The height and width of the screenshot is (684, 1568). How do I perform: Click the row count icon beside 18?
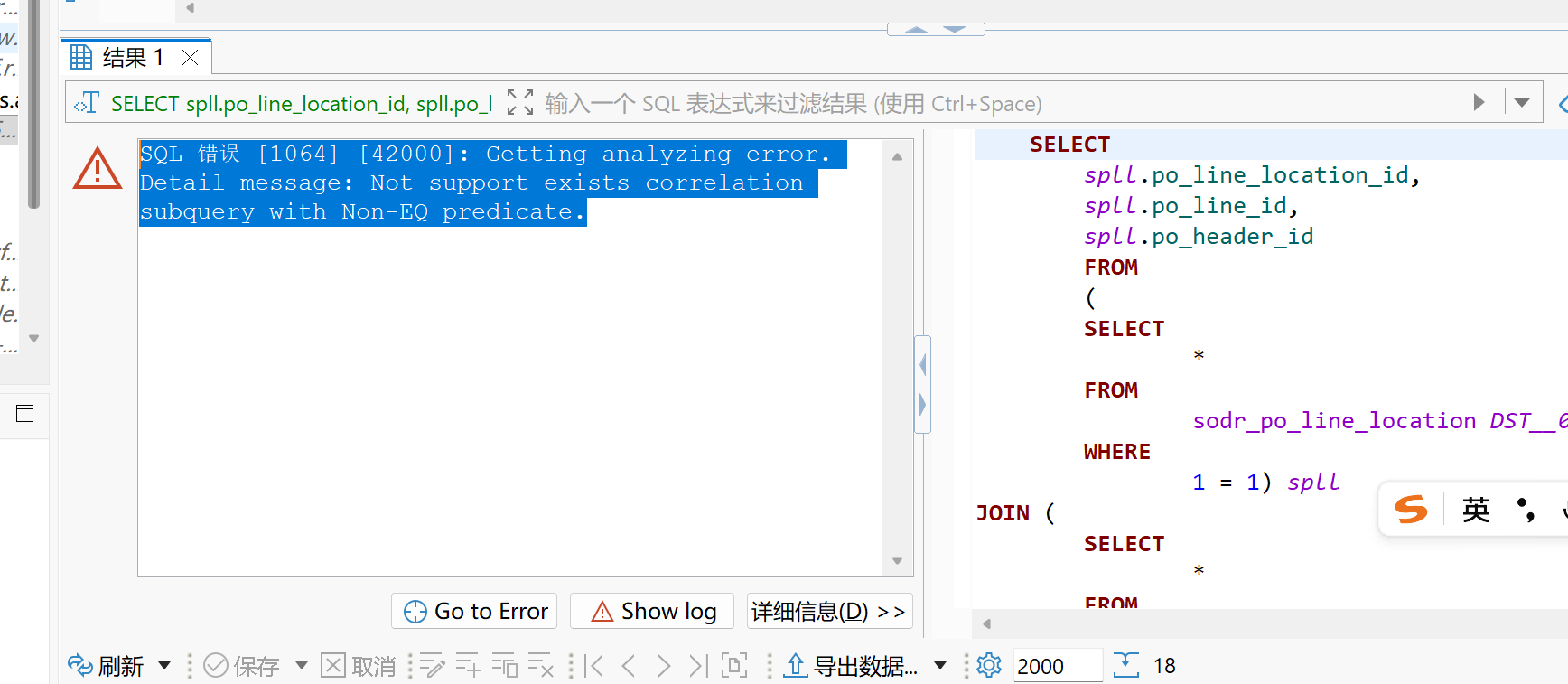pos(1125,666)
